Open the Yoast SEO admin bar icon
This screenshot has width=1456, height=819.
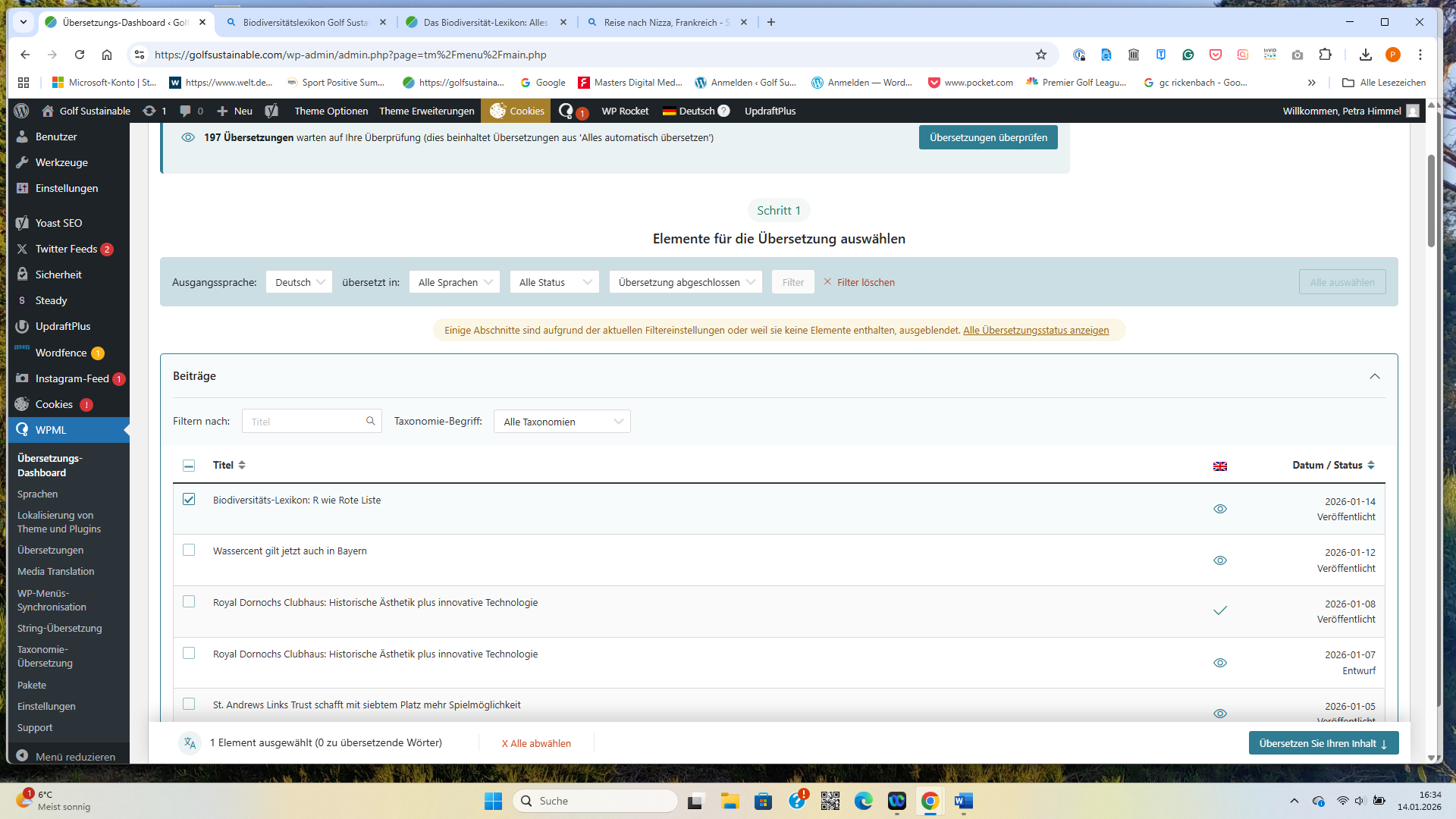point(271,111)
